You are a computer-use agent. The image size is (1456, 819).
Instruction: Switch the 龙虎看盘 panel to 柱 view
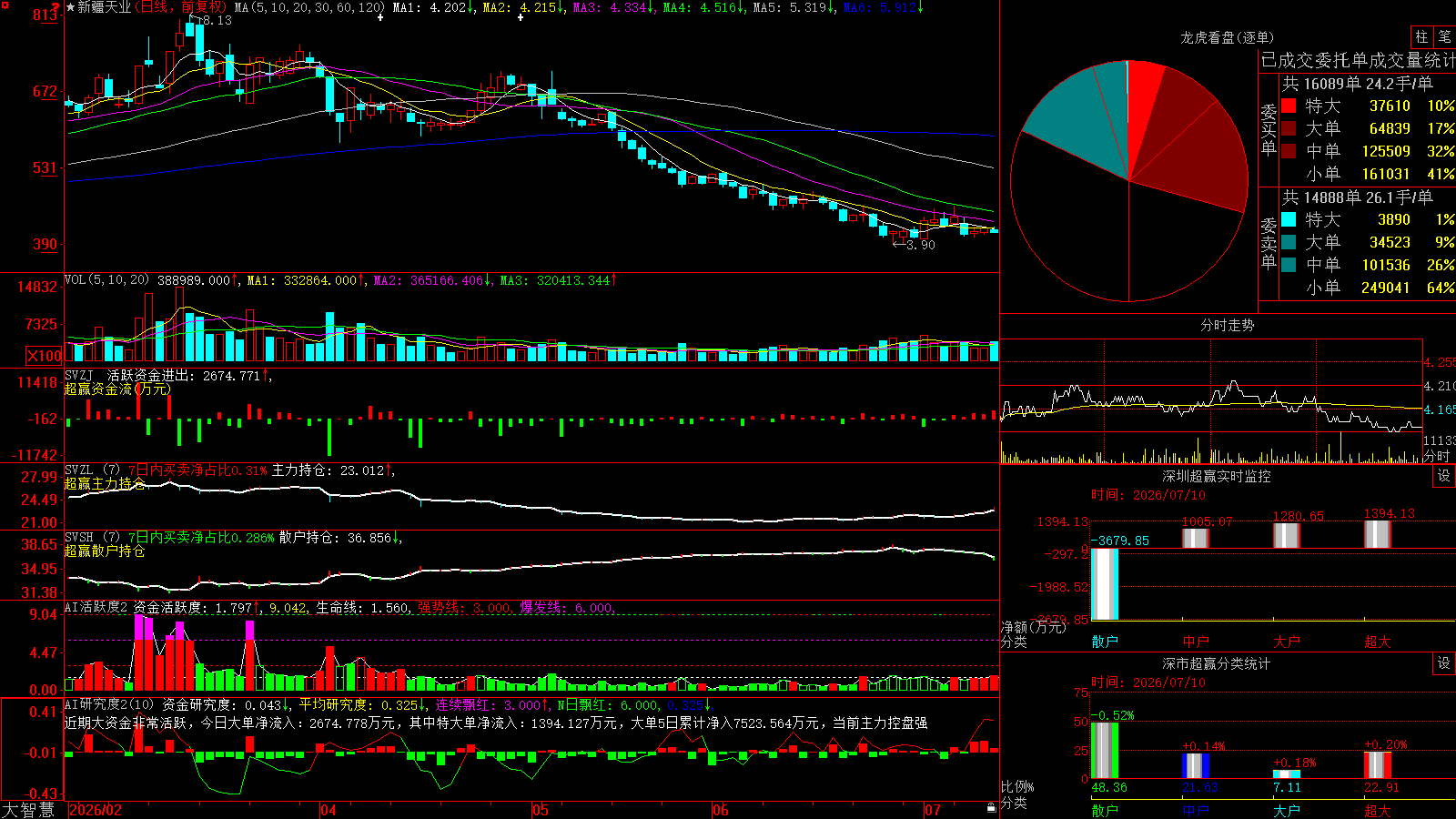coord(1421,36)
